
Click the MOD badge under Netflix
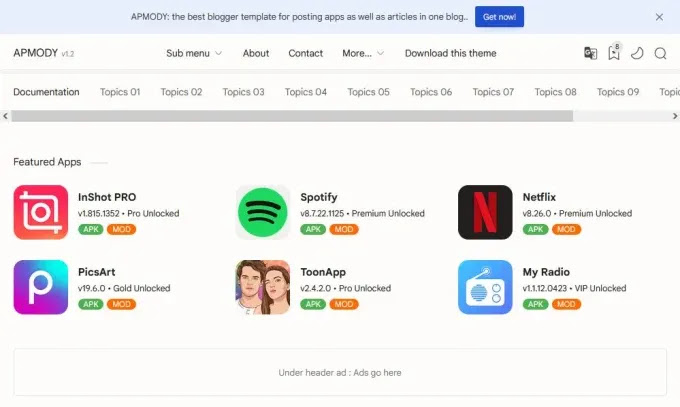[566, 230]
